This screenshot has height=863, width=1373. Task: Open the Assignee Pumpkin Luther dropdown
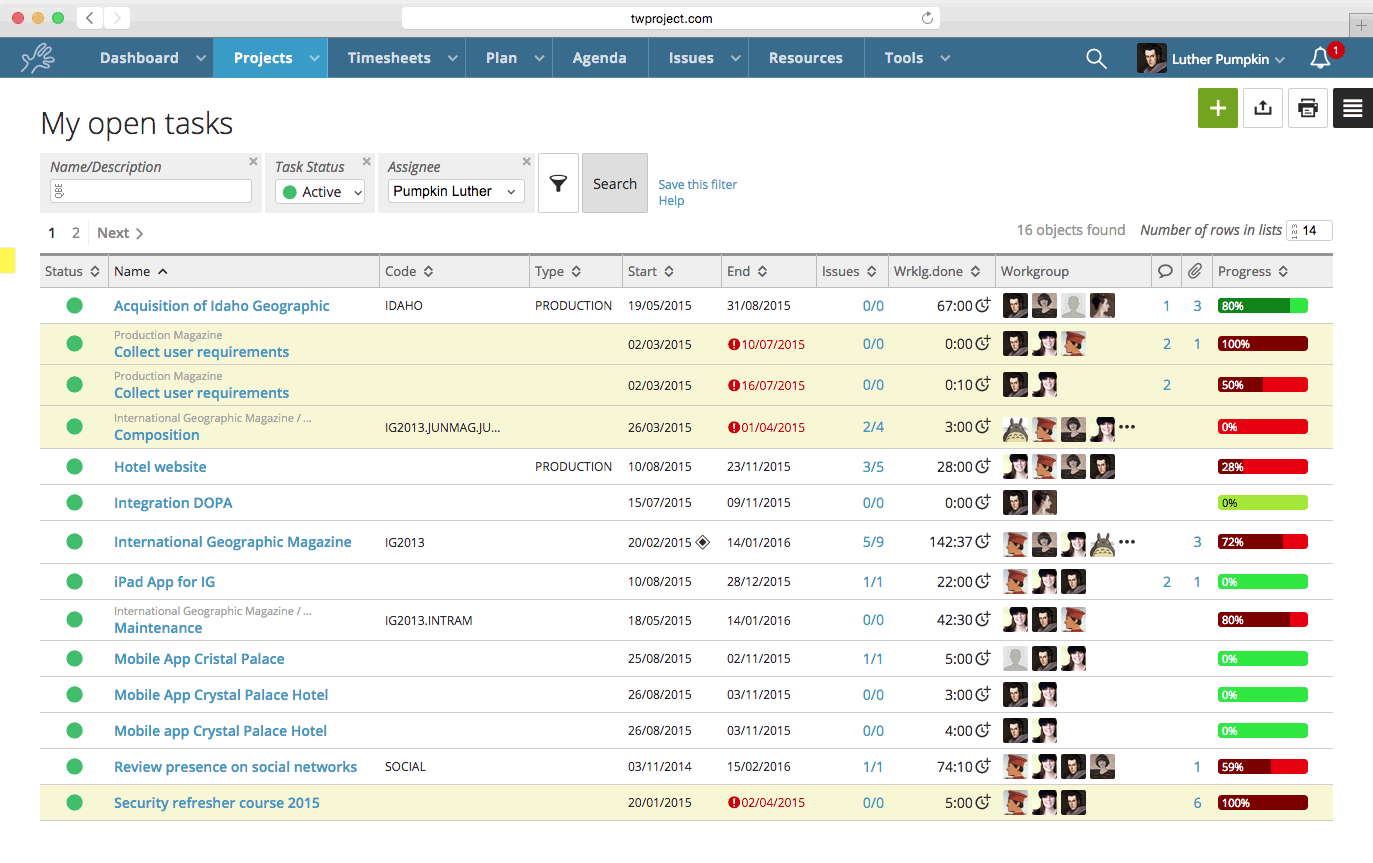pyautogui.click(x=456, y=191)
